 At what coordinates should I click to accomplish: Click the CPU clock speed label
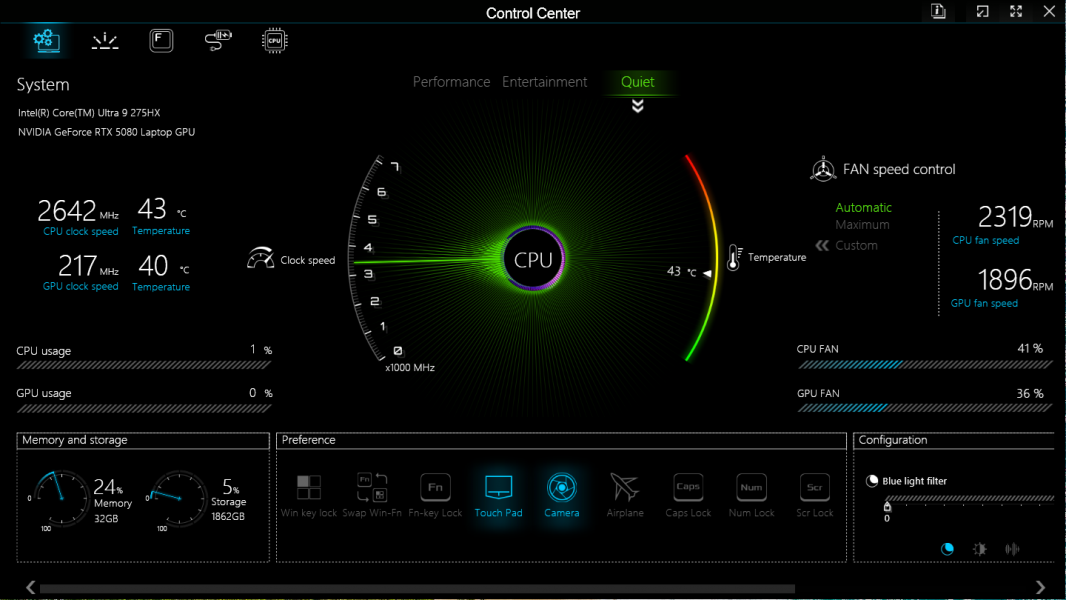81,231
